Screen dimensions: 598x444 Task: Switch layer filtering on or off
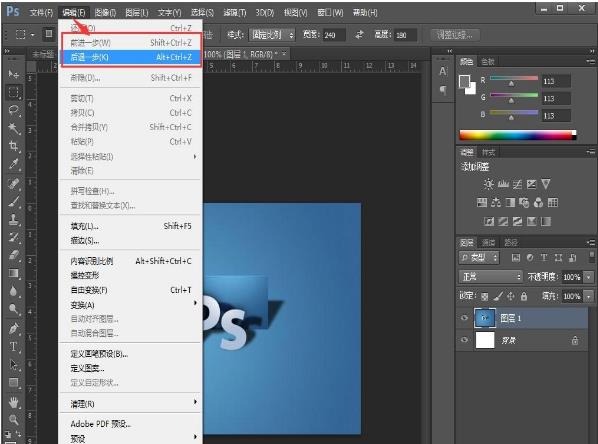[592, 257]
